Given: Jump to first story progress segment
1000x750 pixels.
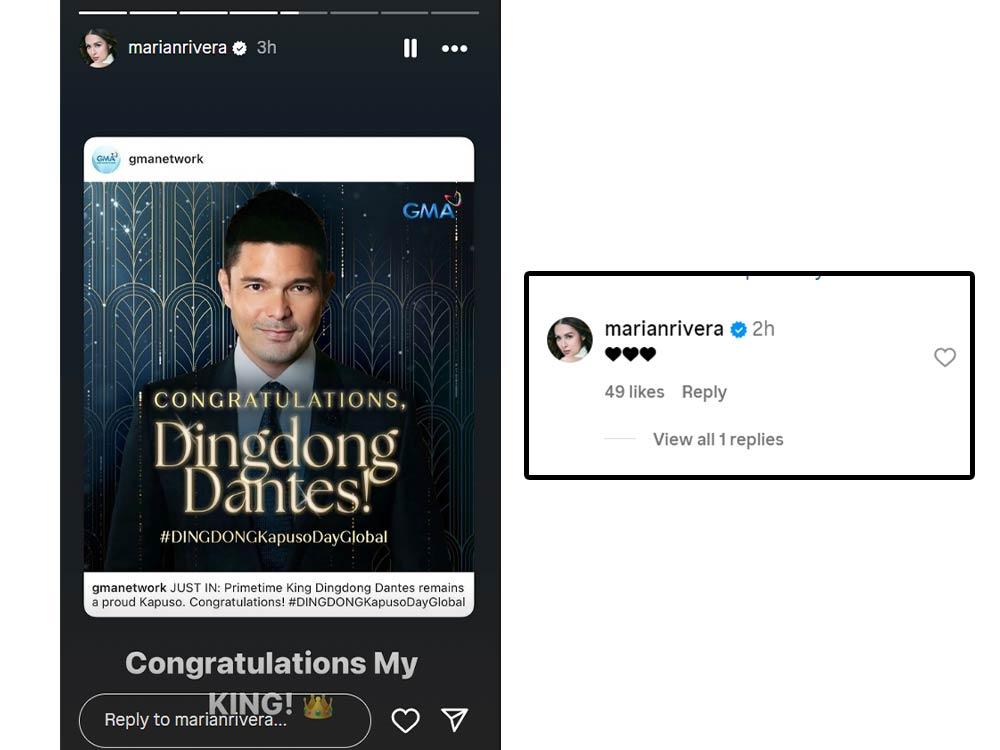Looking at the screenshot, I should point(103,12).
